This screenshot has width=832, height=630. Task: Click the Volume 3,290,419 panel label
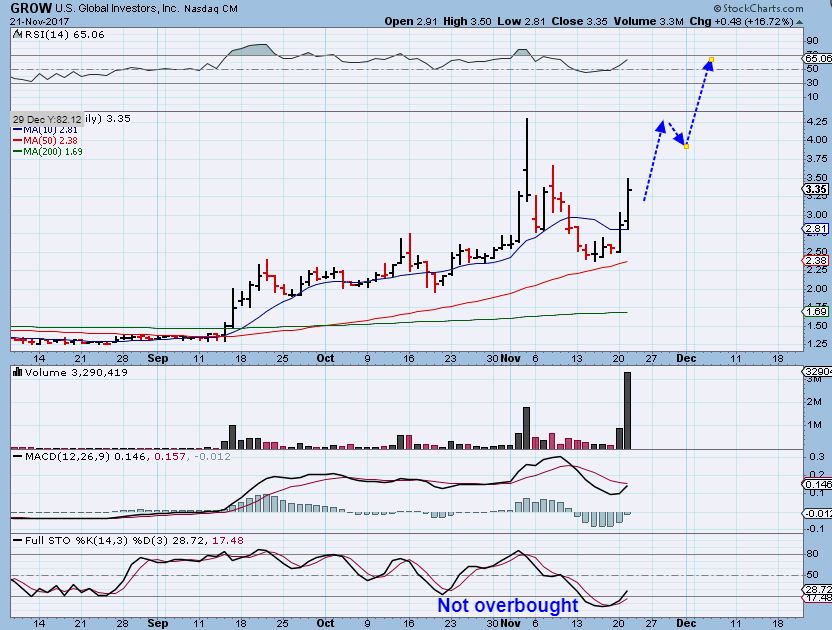[x=76, y=373]
